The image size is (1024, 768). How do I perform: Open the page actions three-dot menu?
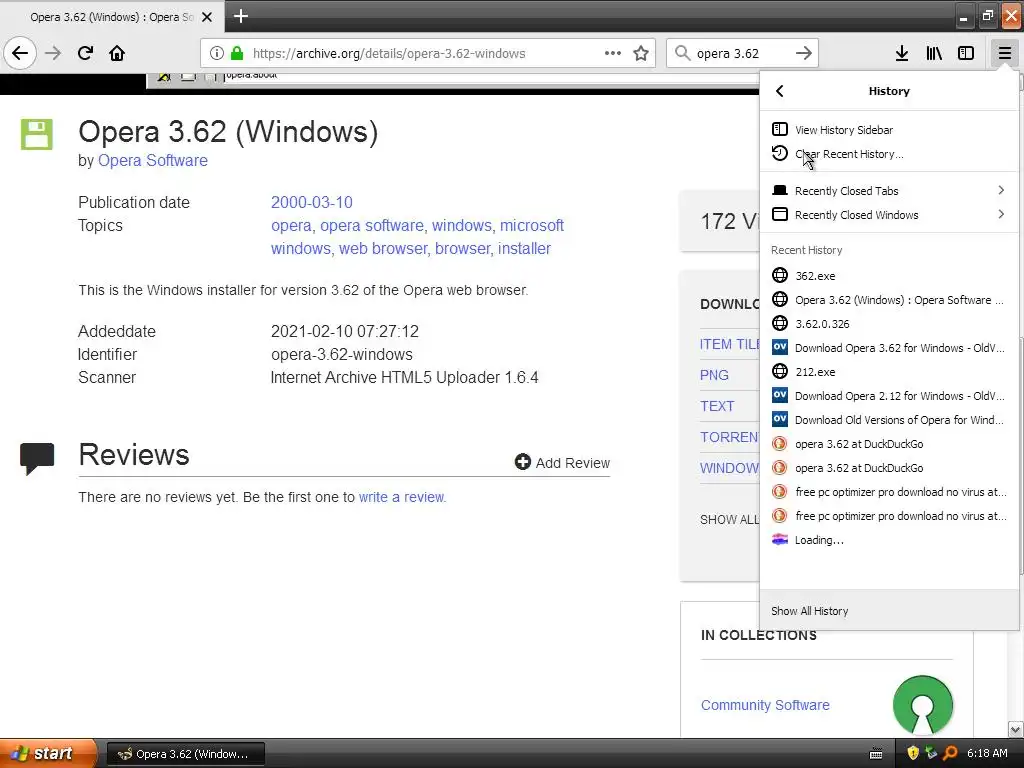tap(613, 53)
